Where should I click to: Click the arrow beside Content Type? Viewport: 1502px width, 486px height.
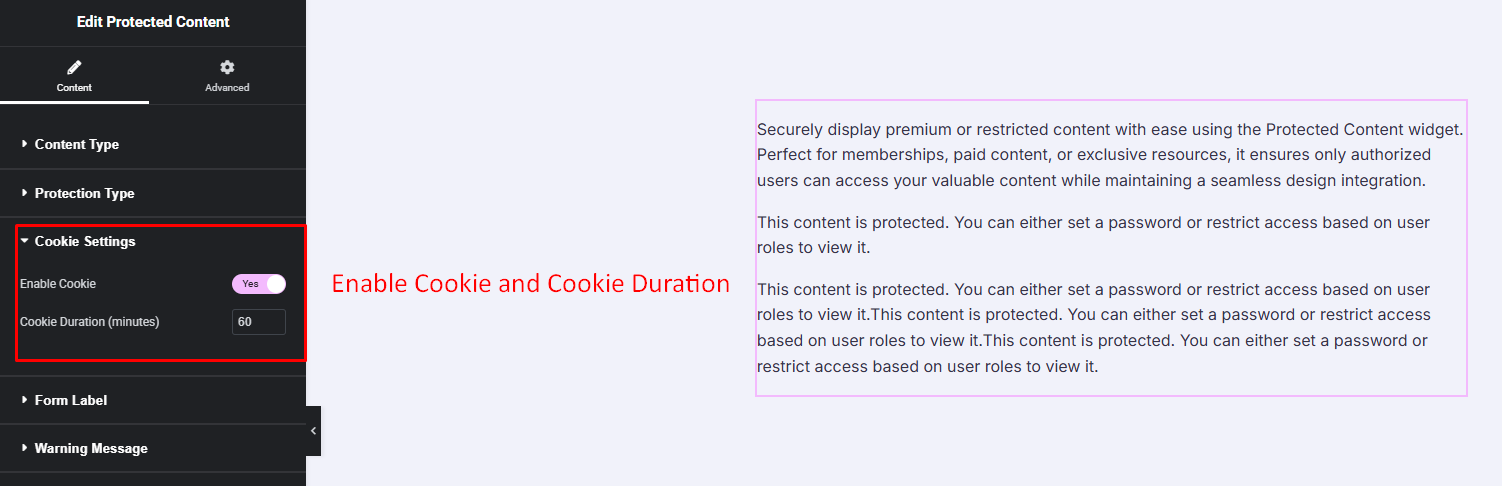(x=25, y=144)
